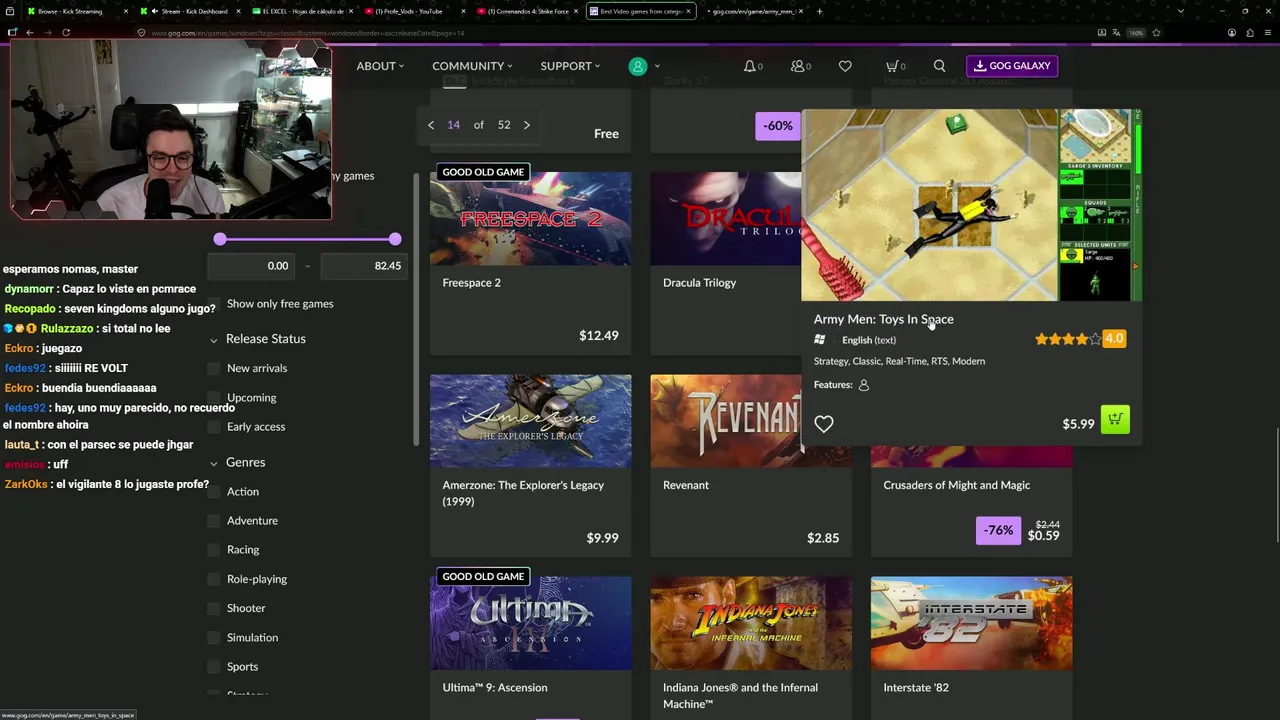Click the minimum price 0.00 field
Viewport: 1280px width, 720px height.
click(x=251, y=266)
